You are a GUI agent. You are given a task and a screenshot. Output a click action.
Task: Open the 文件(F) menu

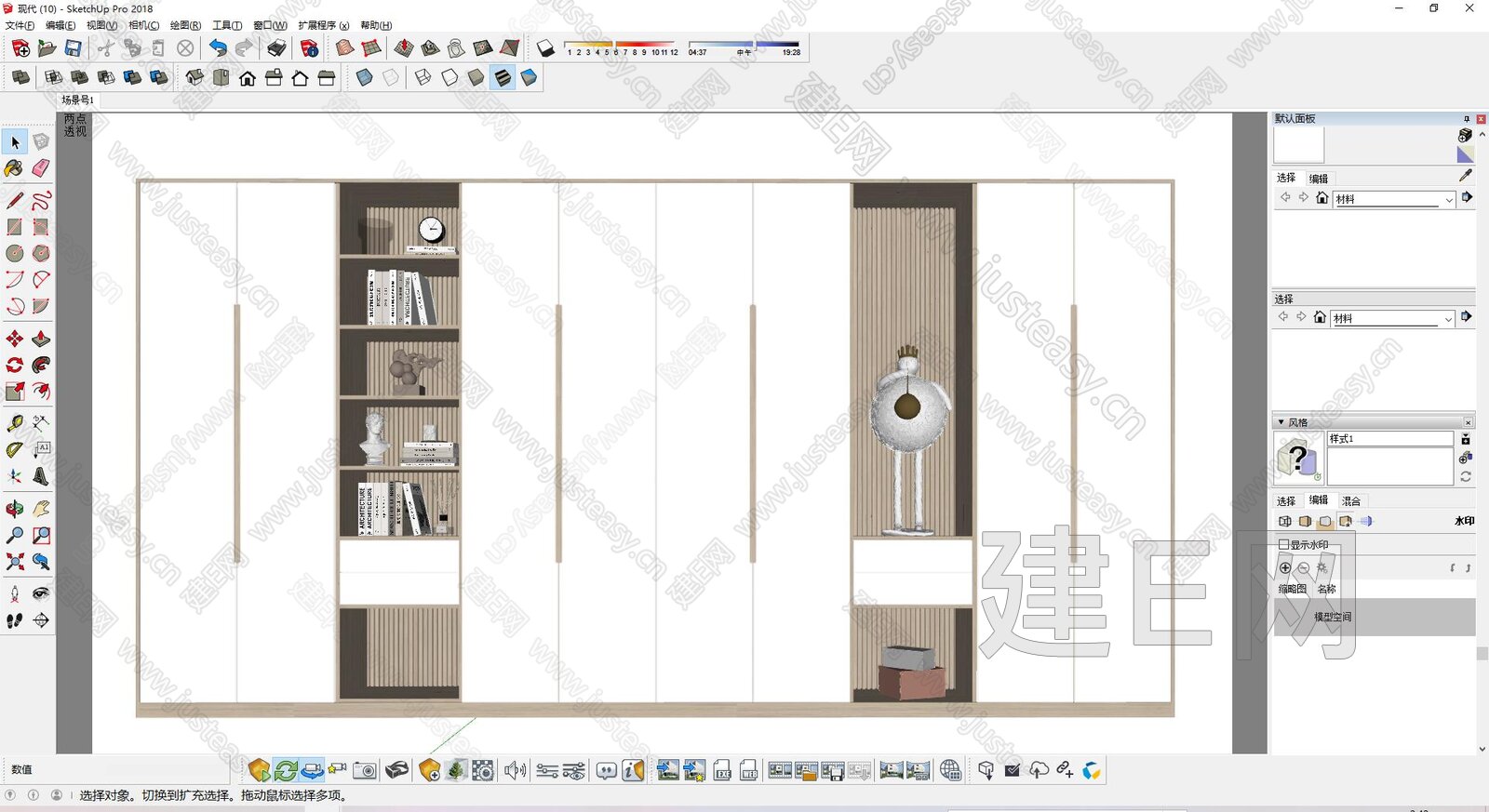20,25
